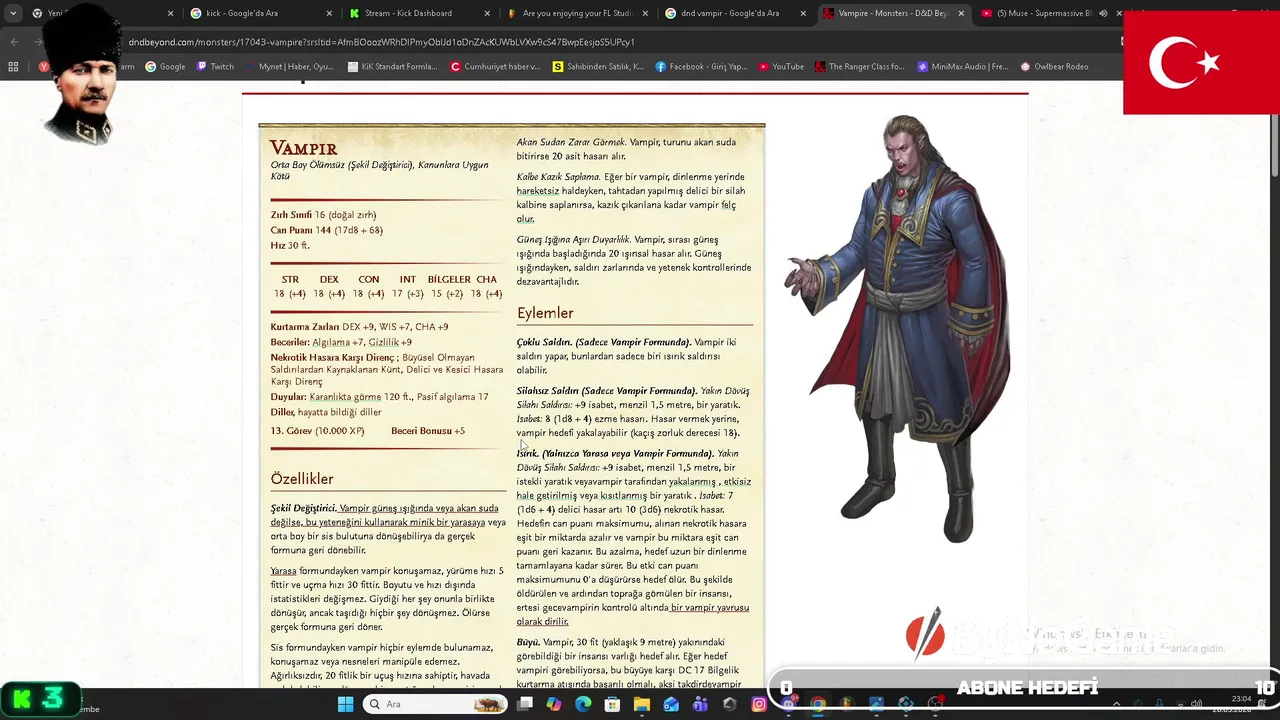Image resolution: width=1280 pixels, height=720 pixels.
Task: Open the kısıtlanmış condition link
Action: pos(622,495)
